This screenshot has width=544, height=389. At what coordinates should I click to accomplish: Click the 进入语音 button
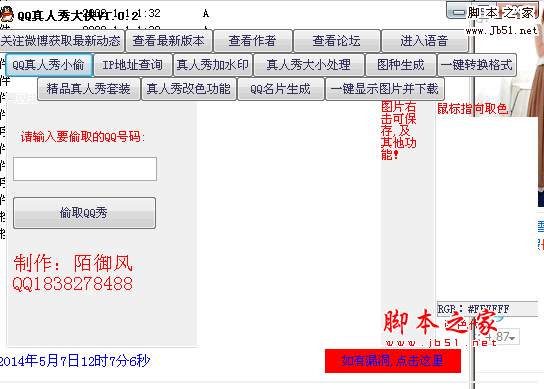[x=424, y=41]
